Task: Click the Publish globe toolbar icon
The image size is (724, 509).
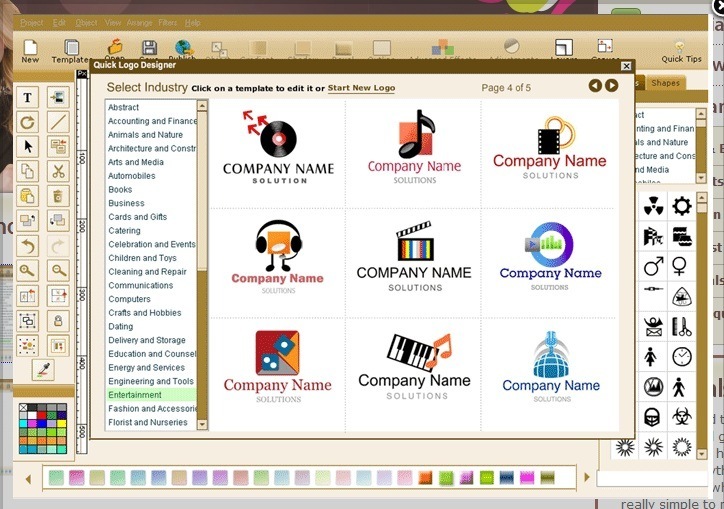Action: [184, 48]
